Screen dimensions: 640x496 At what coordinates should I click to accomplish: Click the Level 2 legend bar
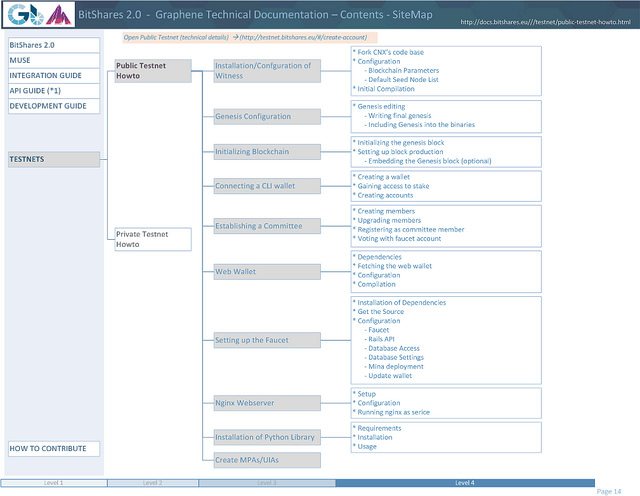(153, 483)
